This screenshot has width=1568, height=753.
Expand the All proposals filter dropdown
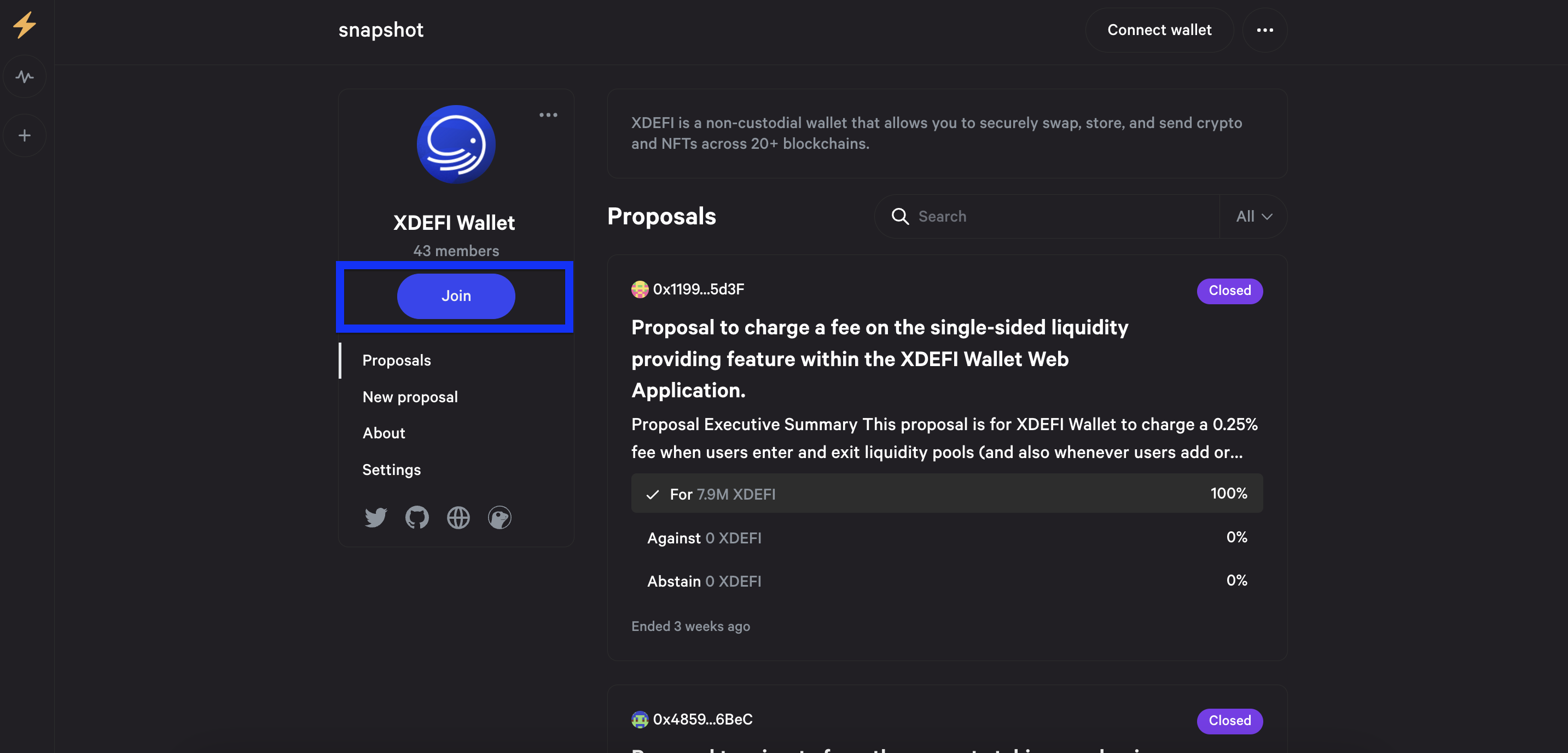(1253, 216)
